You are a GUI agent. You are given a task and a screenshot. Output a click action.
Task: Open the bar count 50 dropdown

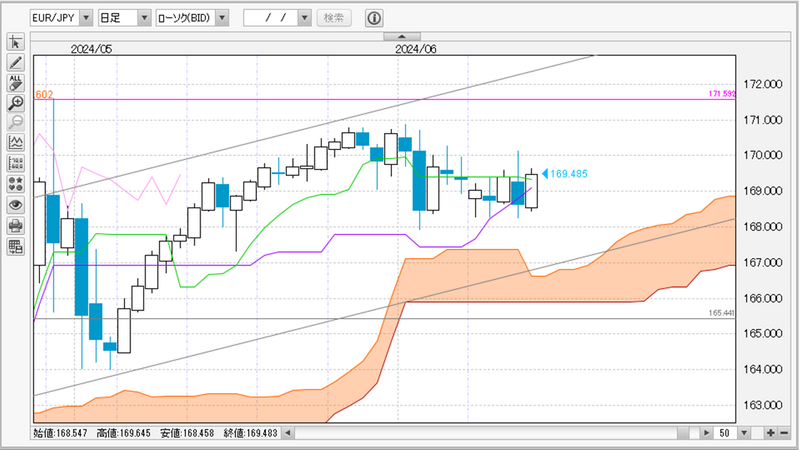[x=744, y=433]
